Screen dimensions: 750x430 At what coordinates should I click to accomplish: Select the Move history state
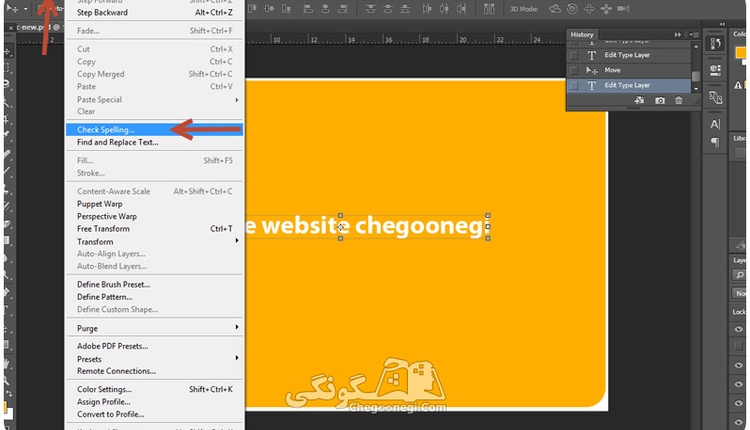click(629, 70)
